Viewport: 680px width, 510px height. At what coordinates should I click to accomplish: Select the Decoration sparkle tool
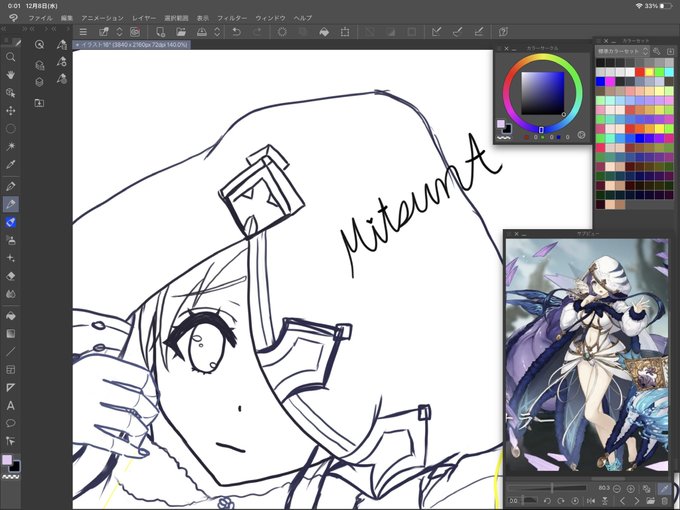[10, 258]
